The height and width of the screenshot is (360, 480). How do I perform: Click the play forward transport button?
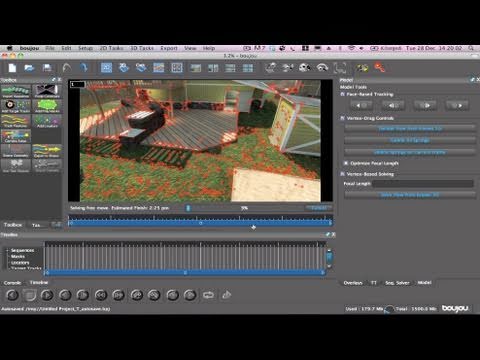(47, 295)
